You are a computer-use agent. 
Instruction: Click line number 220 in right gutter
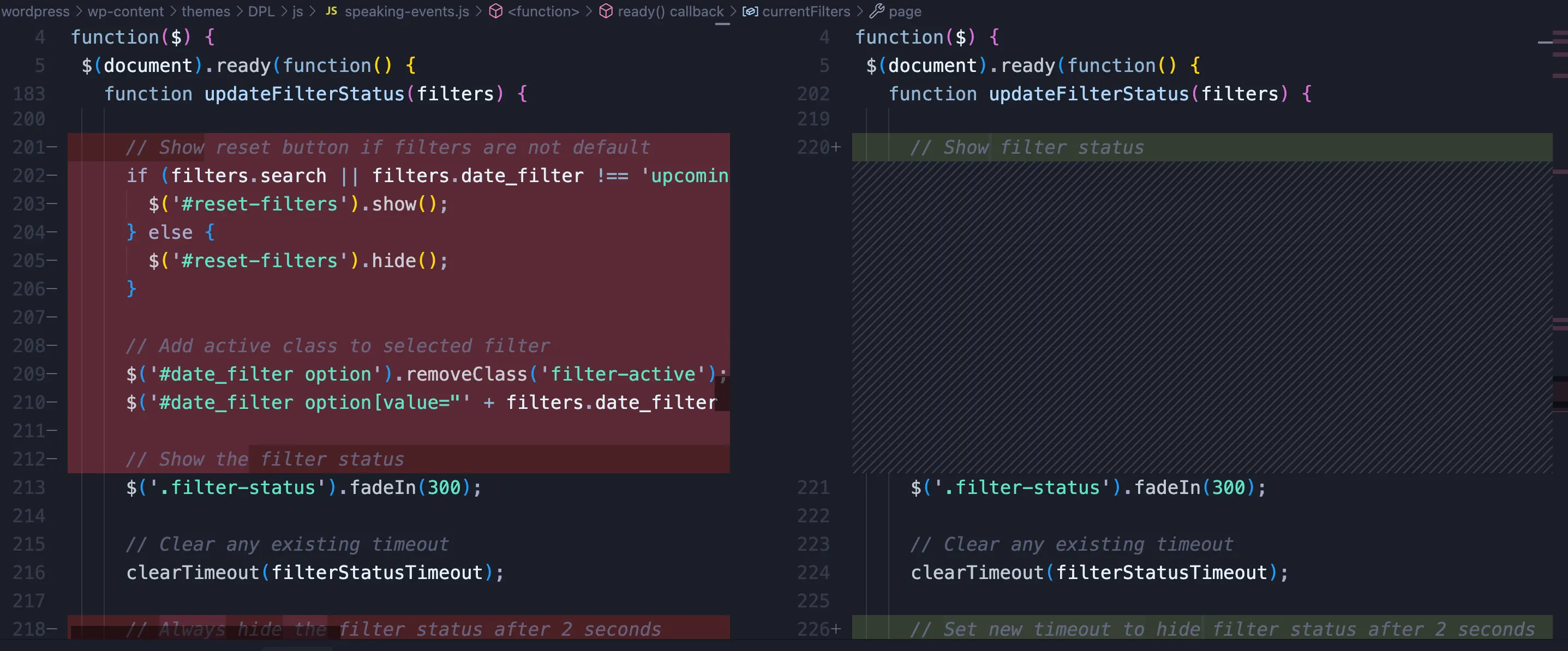tap(813, 147)
